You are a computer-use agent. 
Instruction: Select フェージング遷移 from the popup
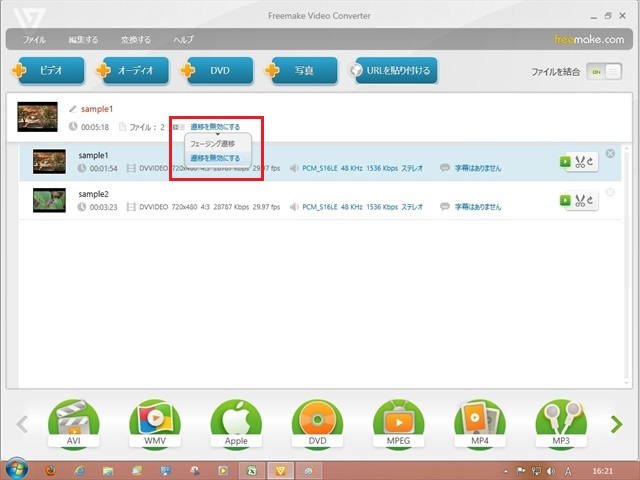[214, 144]
